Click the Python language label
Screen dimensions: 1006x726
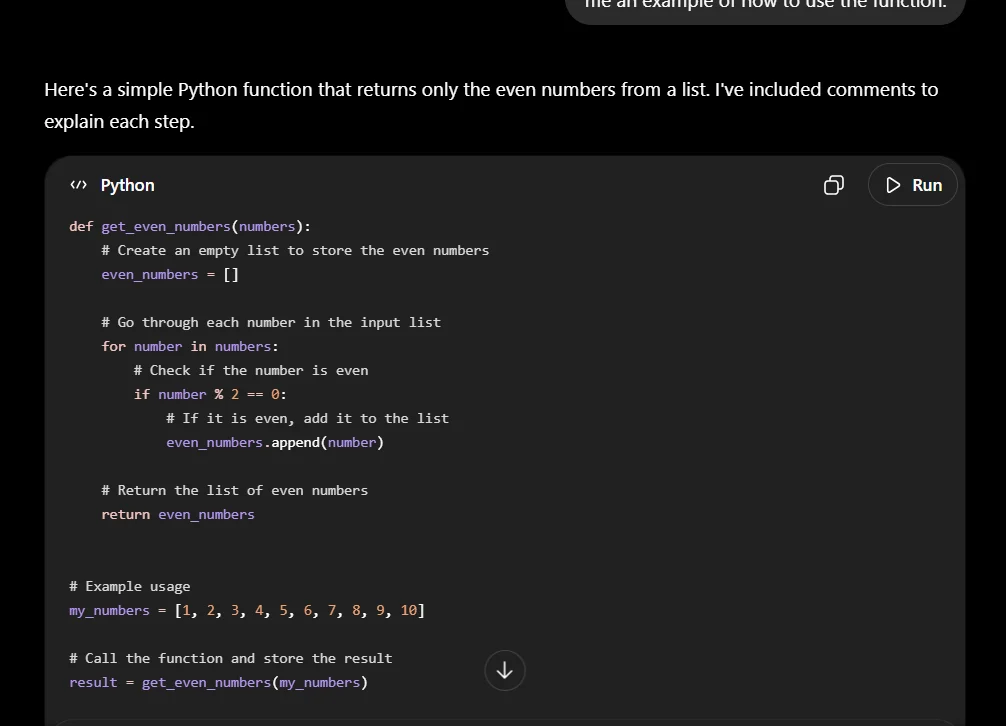(128, 185)
